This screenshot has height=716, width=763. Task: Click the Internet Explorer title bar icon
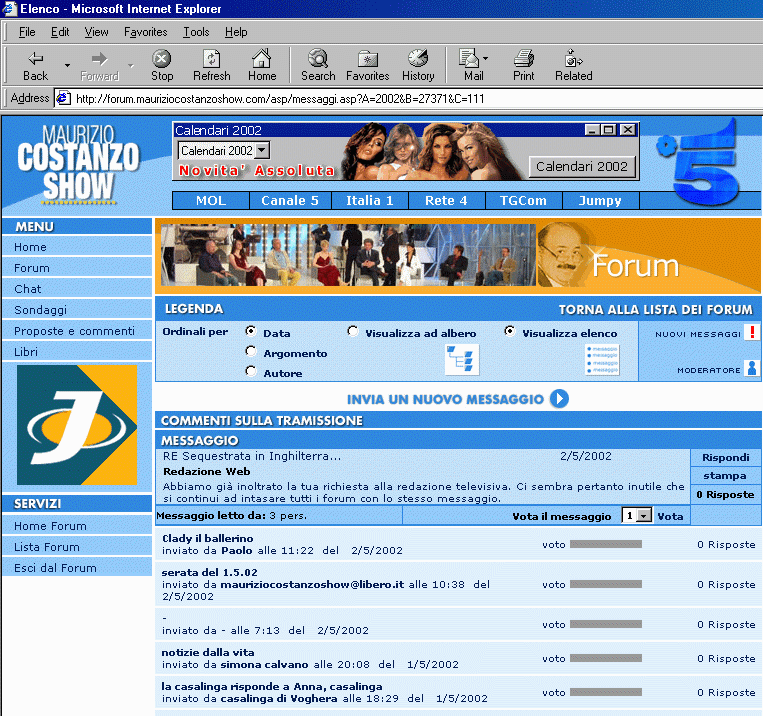click(x=10, y=9)
